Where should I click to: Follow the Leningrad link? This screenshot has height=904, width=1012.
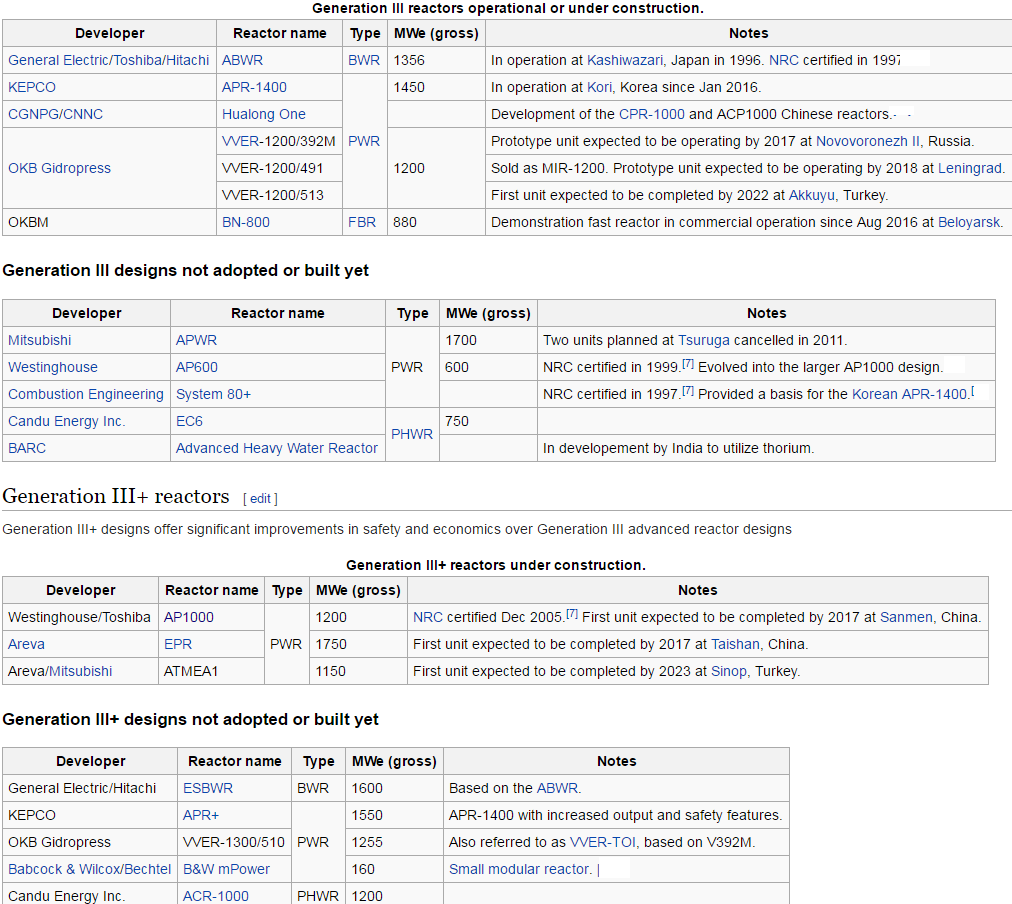970,168
